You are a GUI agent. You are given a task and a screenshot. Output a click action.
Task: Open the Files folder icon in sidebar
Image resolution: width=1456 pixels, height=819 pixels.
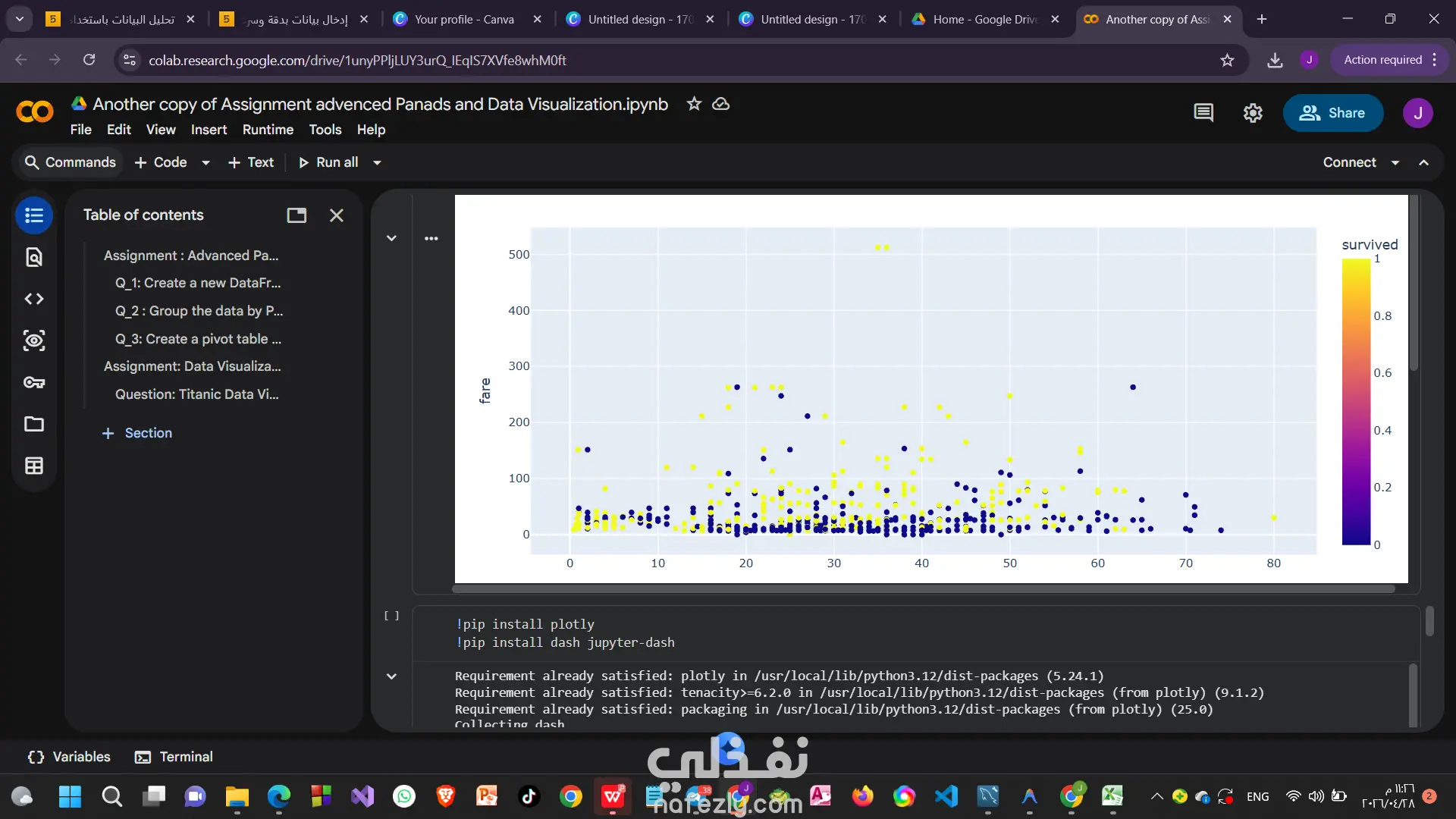34,424
